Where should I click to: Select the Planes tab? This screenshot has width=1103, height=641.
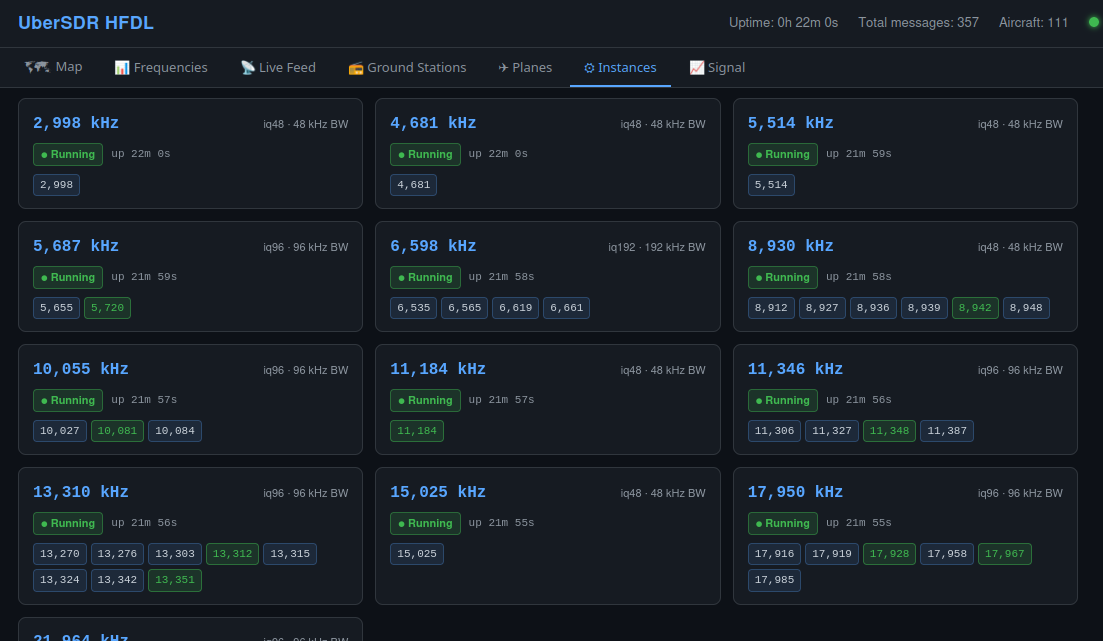coord(525,67)
